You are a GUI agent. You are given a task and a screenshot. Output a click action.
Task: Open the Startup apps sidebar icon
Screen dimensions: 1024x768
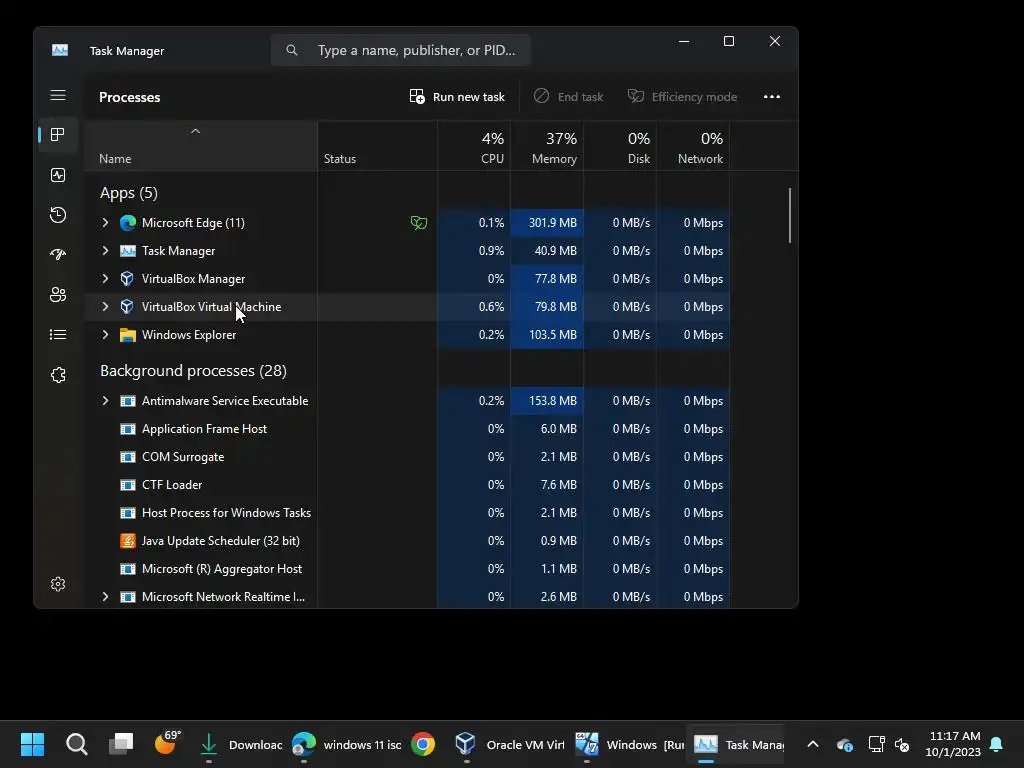(x=58, y=255)
